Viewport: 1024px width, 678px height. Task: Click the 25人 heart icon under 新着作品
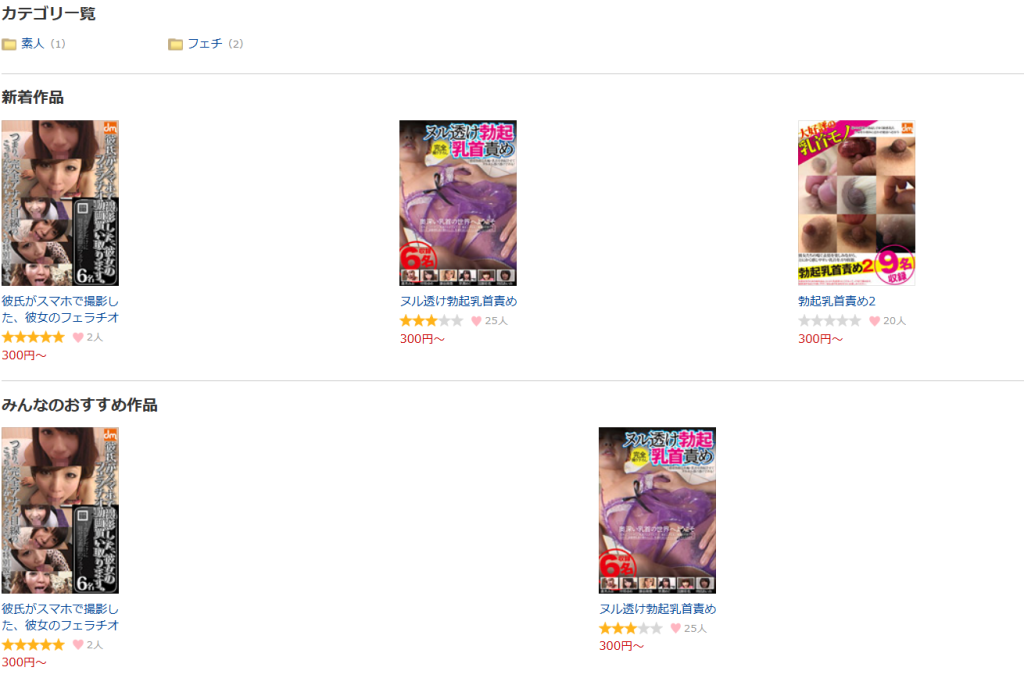476,321
